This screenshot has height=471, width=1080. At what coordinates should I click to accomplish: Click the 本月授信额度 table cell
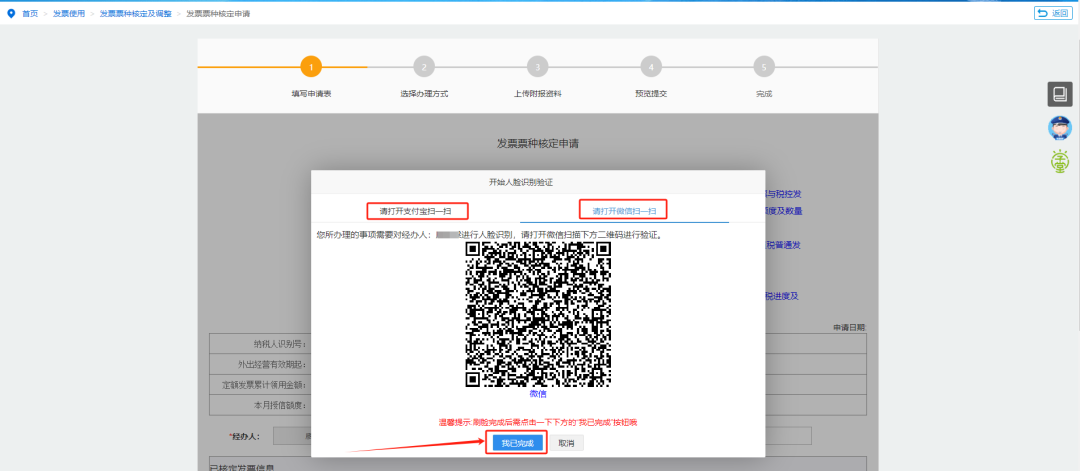coord(261,405)
